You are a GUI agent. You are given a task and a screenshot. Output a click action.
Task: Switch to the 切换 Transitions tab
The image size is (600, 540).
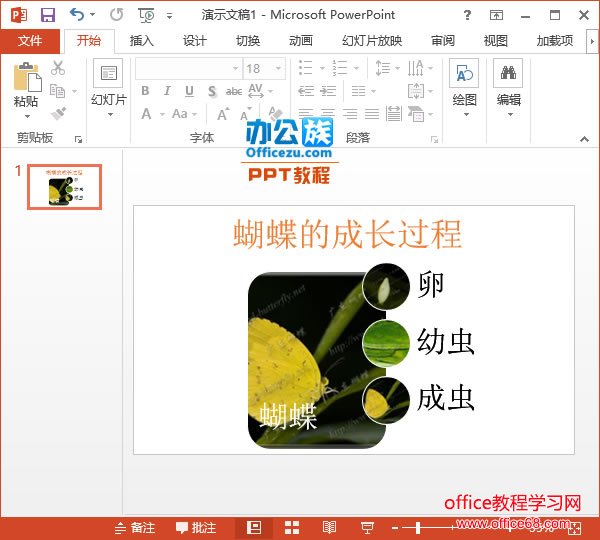[x=248, y=41]
